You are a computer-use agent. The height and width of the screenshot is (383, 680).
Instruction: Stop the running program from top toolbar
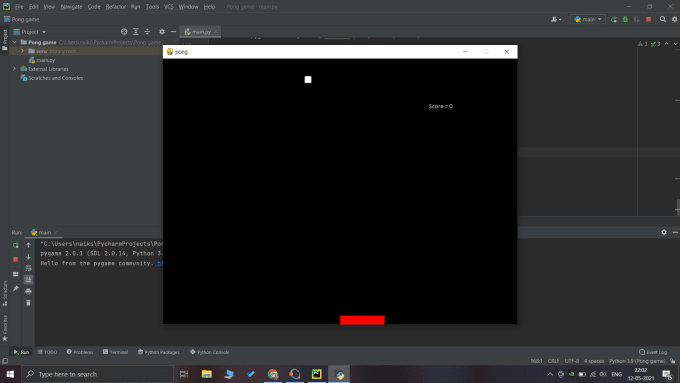[x=648, y=19]
